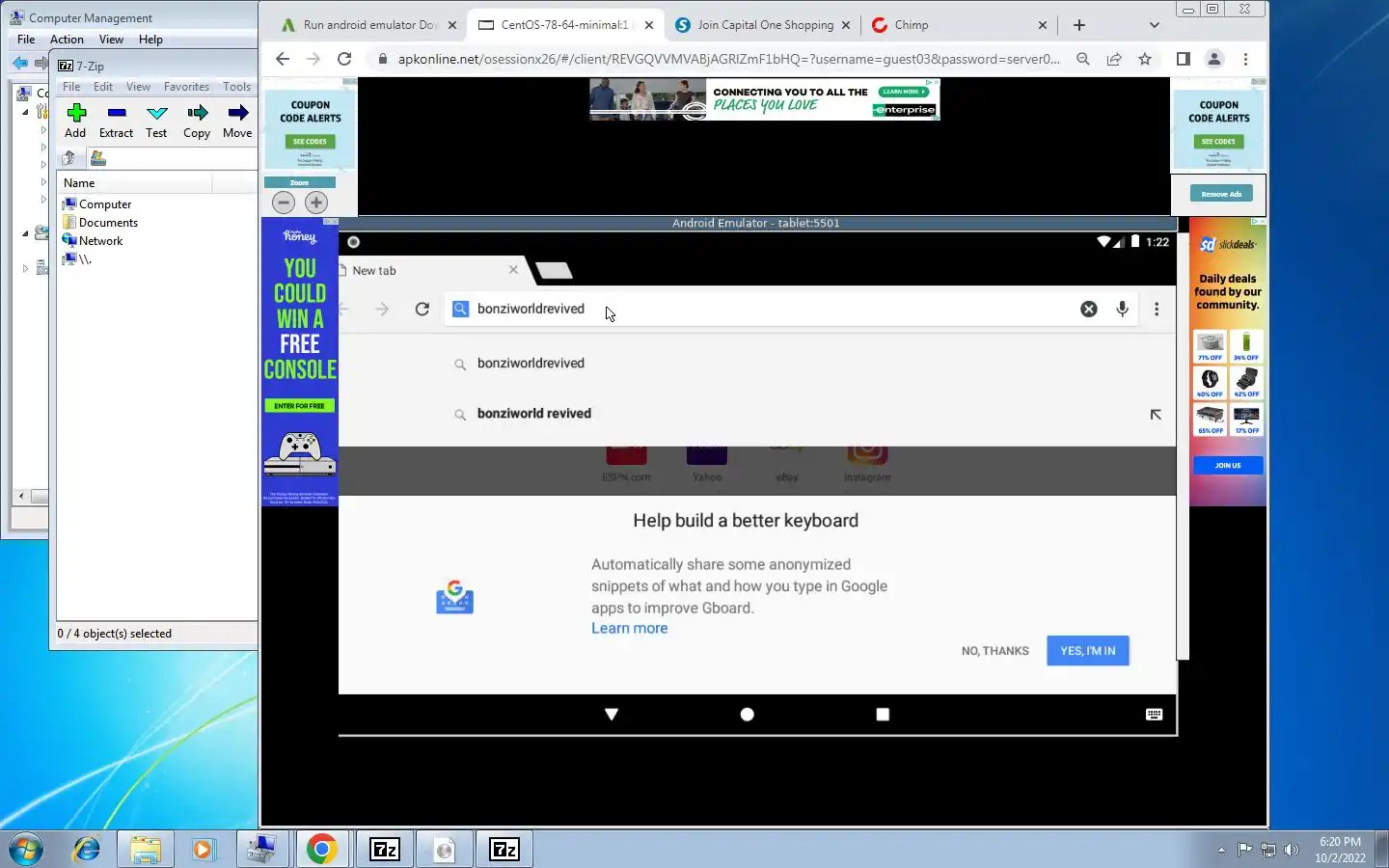
Task: Open the Chrome tab search dropdown
Action: pos(1154,25)
